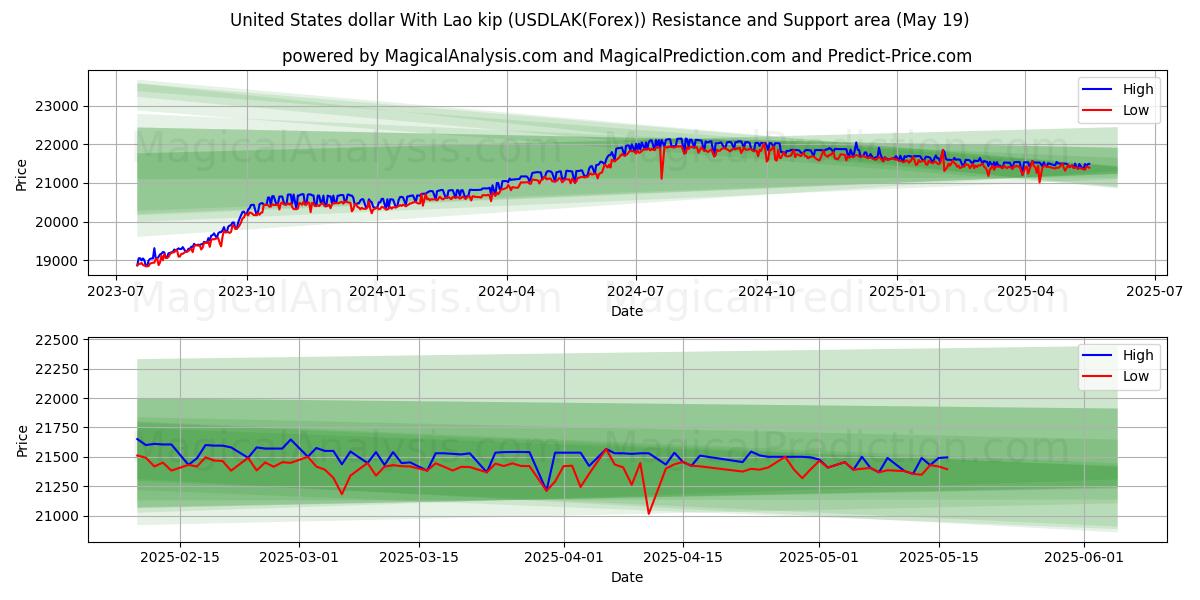Click the top chart's y-axis label '22000'
Viewport: 1200px width, 600px height.
coord(58,145)
